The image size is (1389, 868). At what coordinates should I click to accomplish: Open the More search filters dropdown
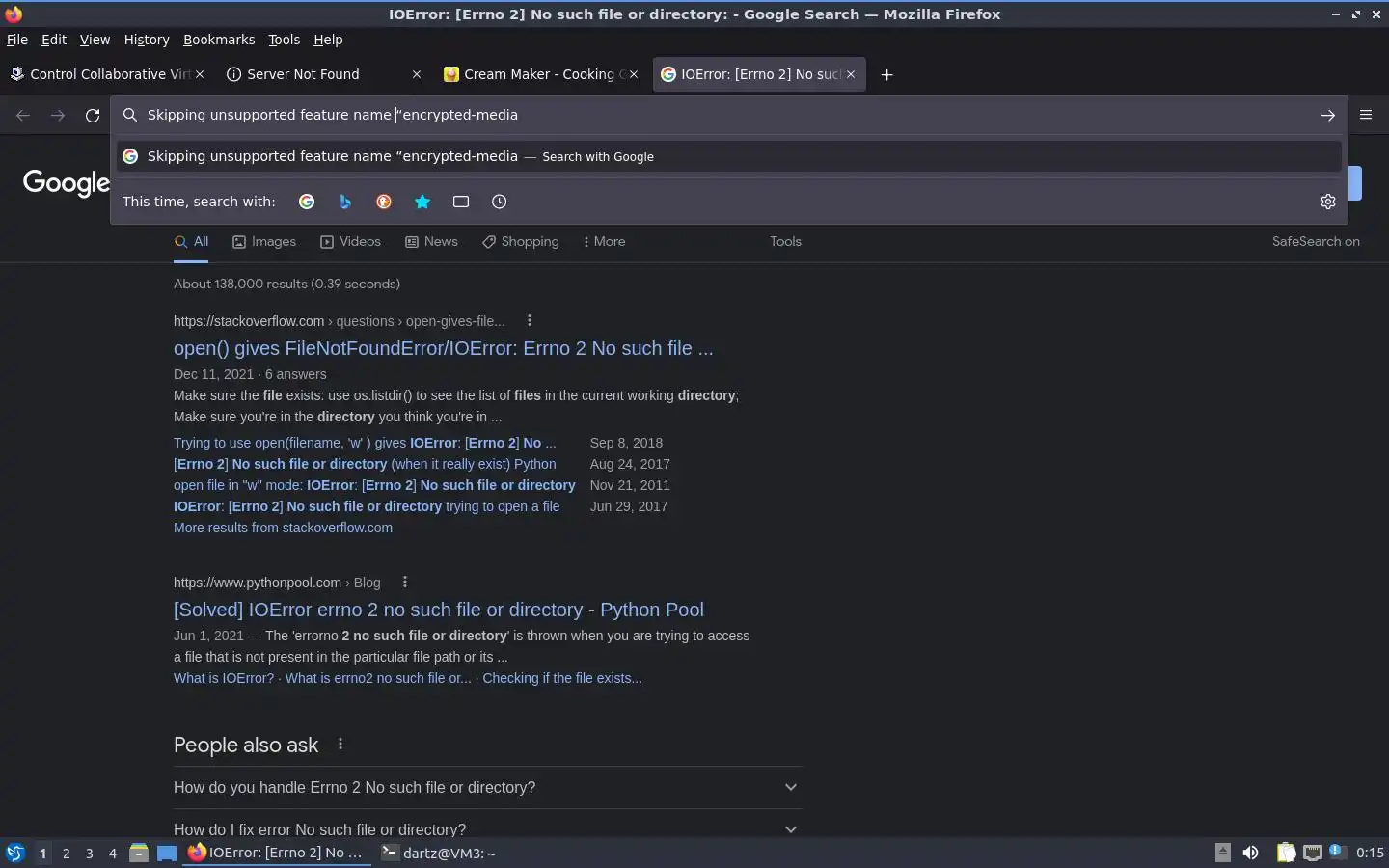coord(604,241)
